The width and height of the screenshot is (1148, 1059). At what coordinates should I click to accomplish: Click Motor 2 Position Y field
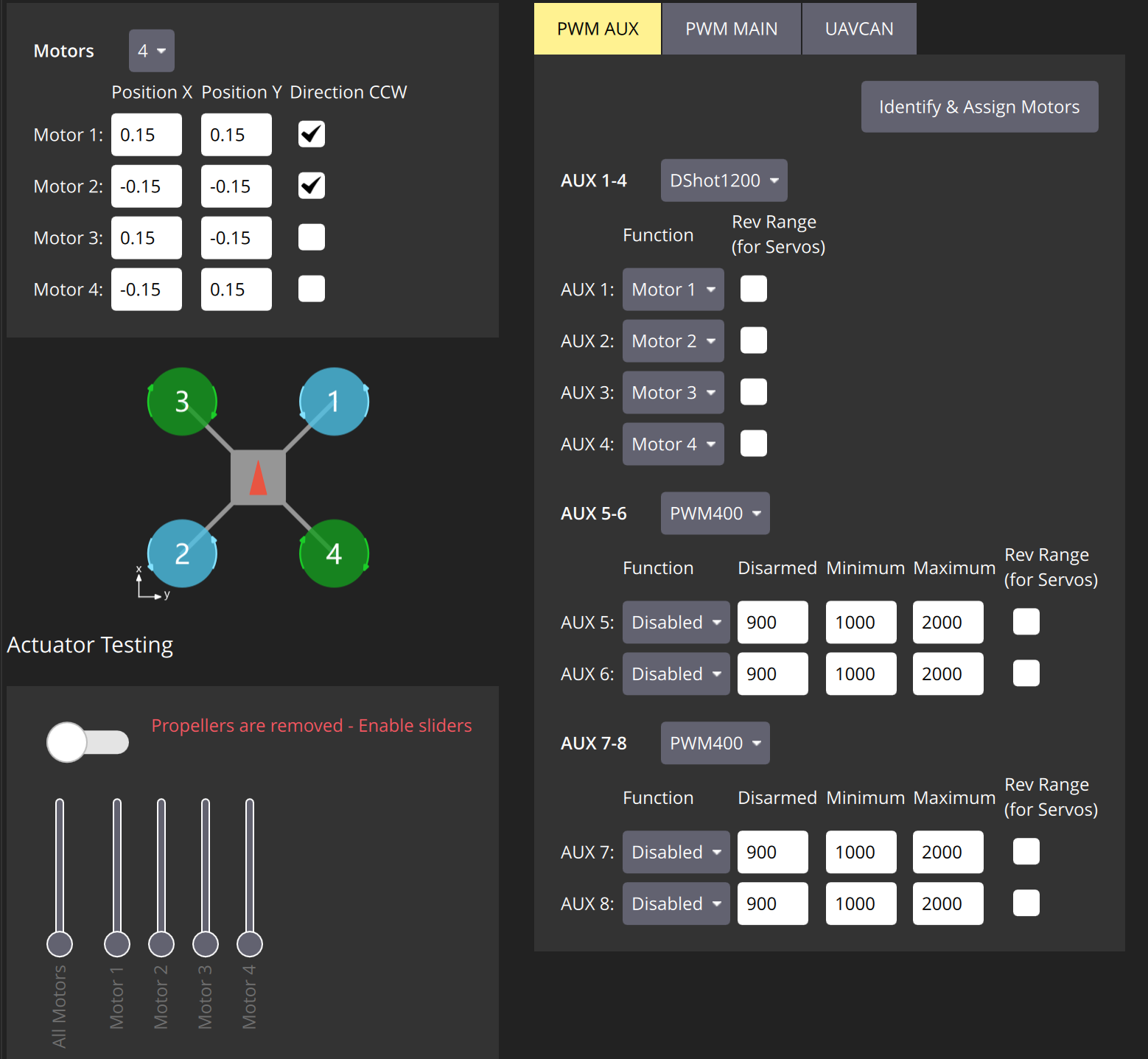237,186
